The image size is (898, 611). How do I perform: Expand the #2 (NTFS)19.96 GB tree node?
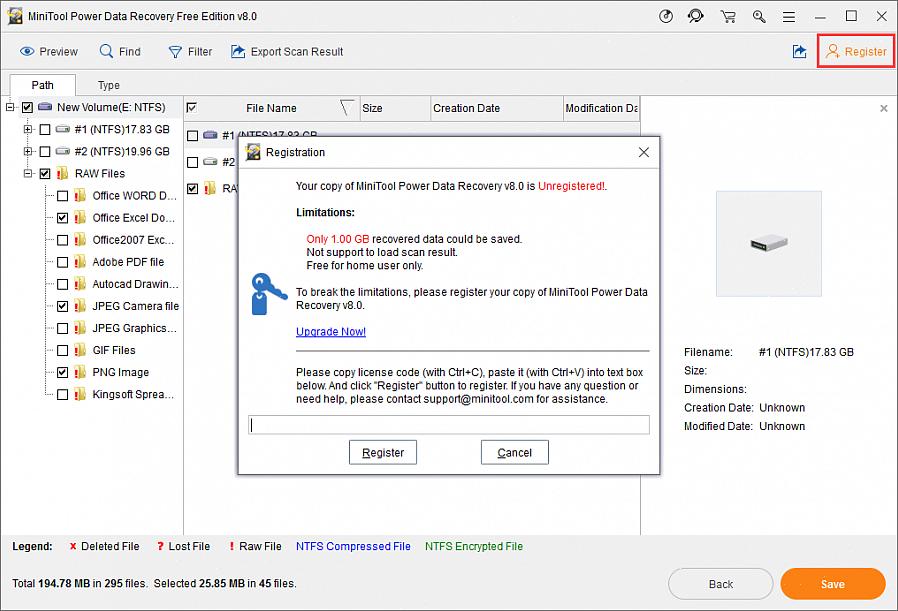pos(27,152)
